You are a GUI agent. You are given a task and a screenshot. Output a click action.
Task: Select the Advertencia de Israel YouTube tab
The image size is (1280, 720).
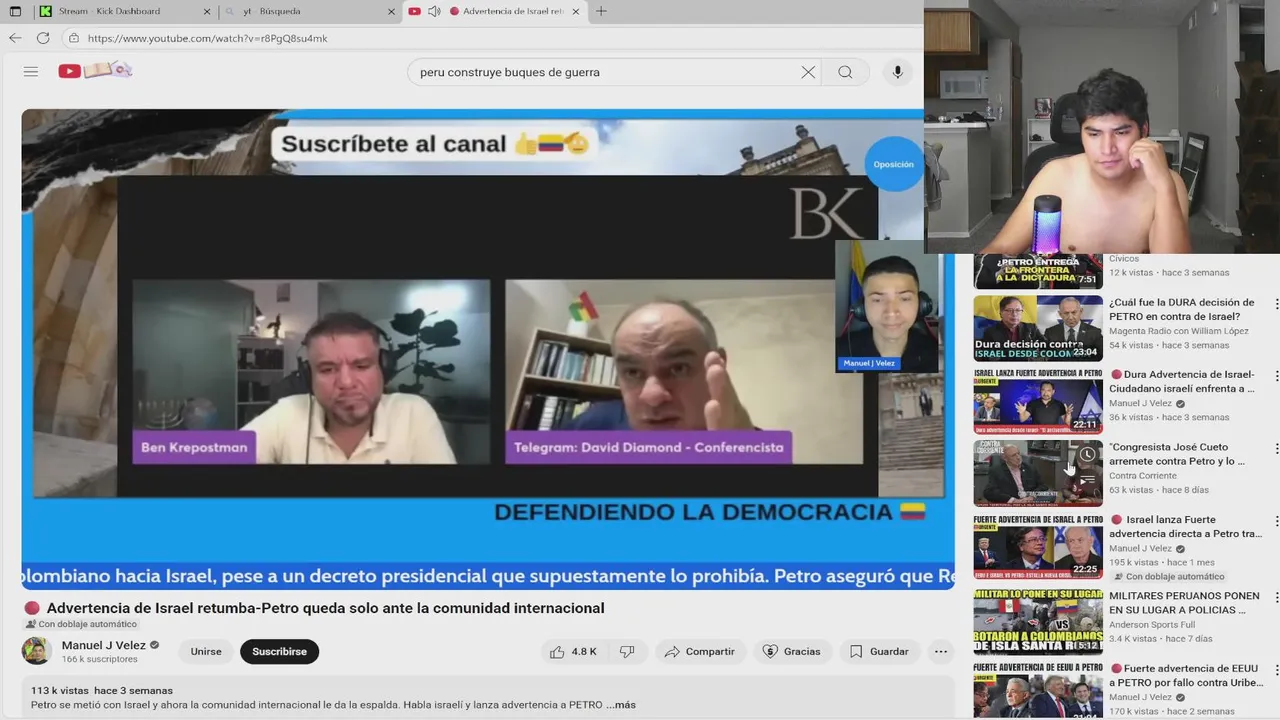tap(495, 11)
